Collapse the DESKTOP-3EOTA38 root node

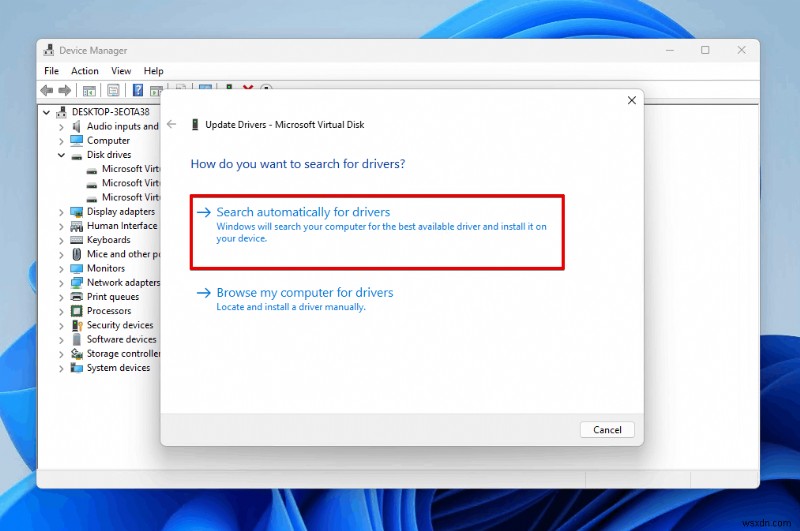click(x=46, y=112)
